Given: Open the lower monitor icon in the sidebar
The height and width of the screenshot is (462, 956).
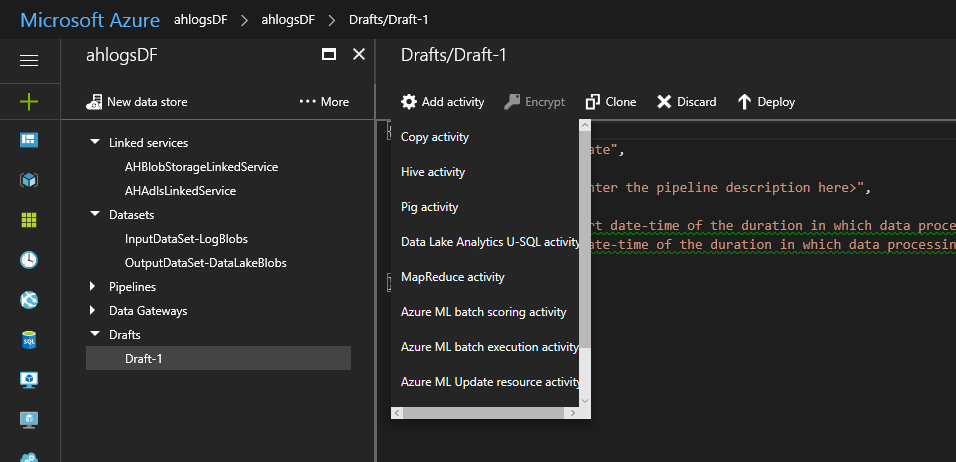Looking at the screenshot, I should click(x=29, y=419).
